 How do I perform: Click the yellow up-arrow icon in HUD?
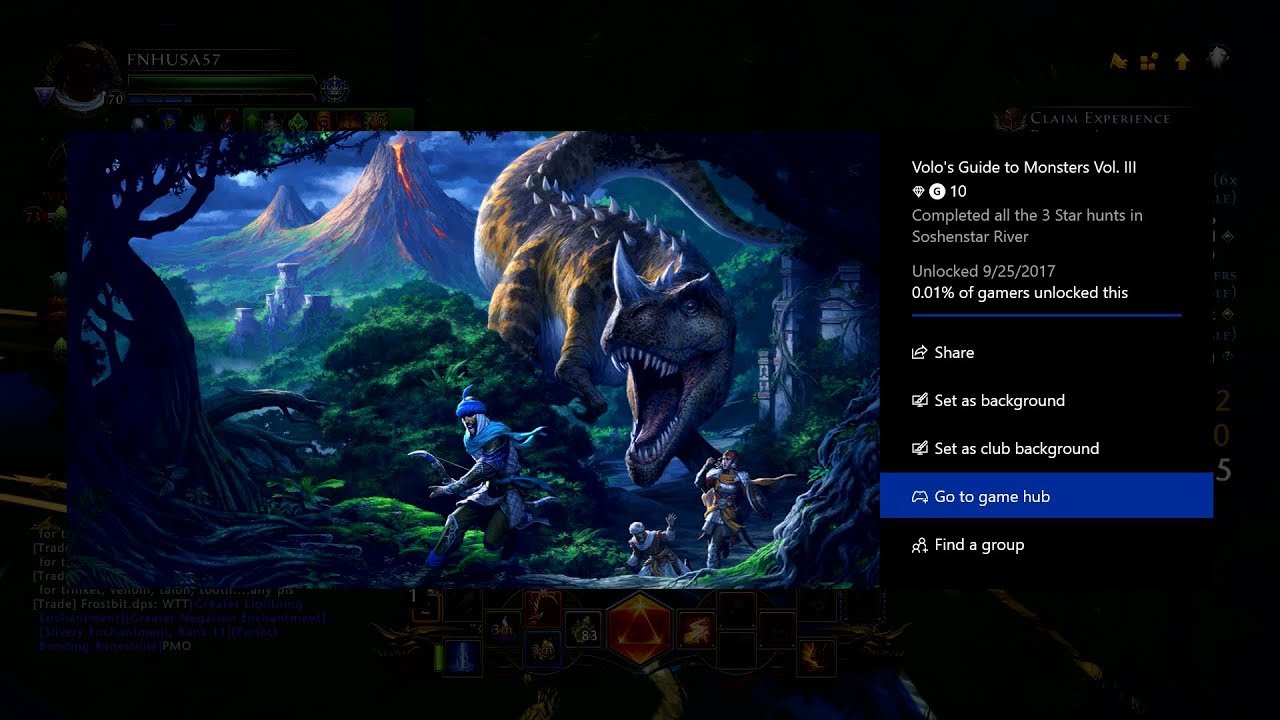[x=1182, y=61]
